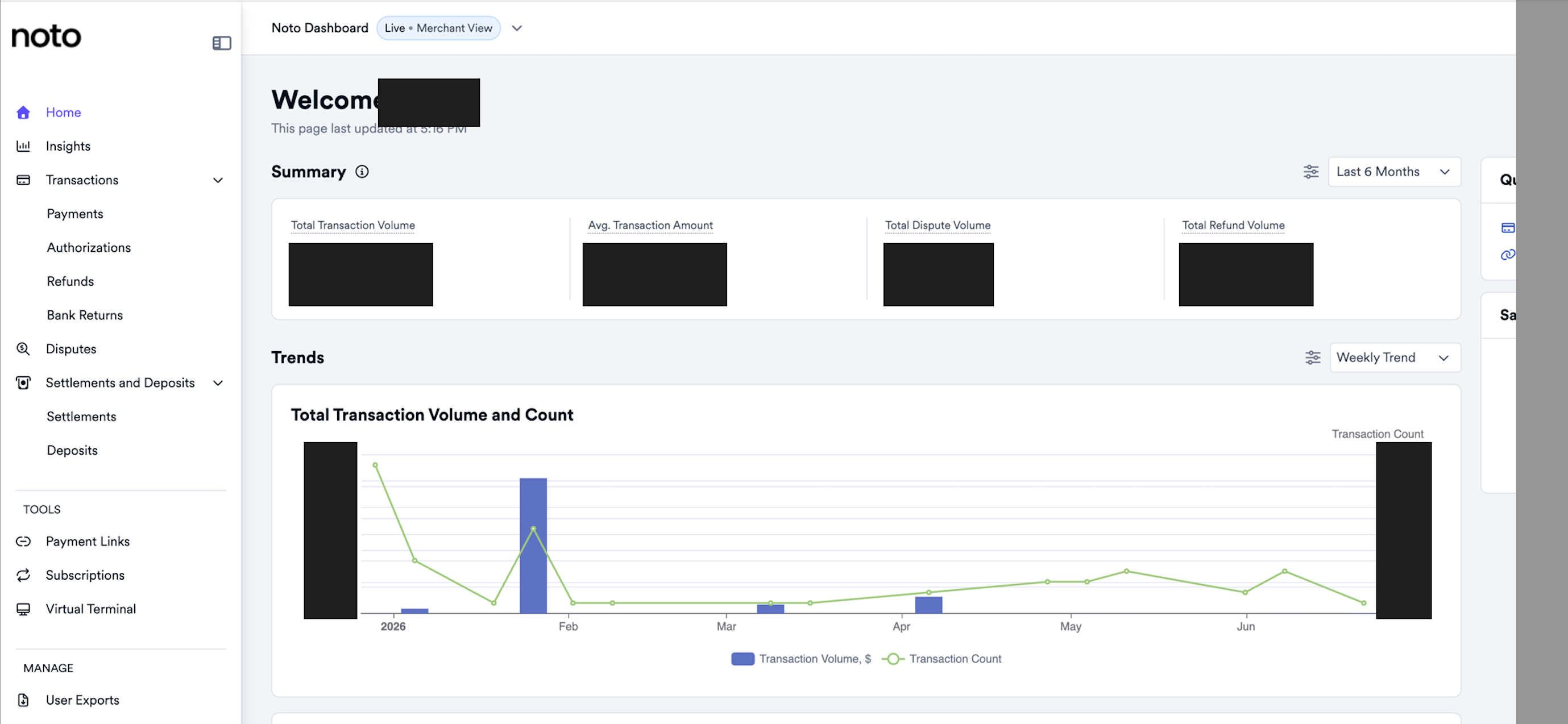The image size is (1568, 724).
Task: Open the Last 6 Months dropdown
Action: click(1394, 172)
